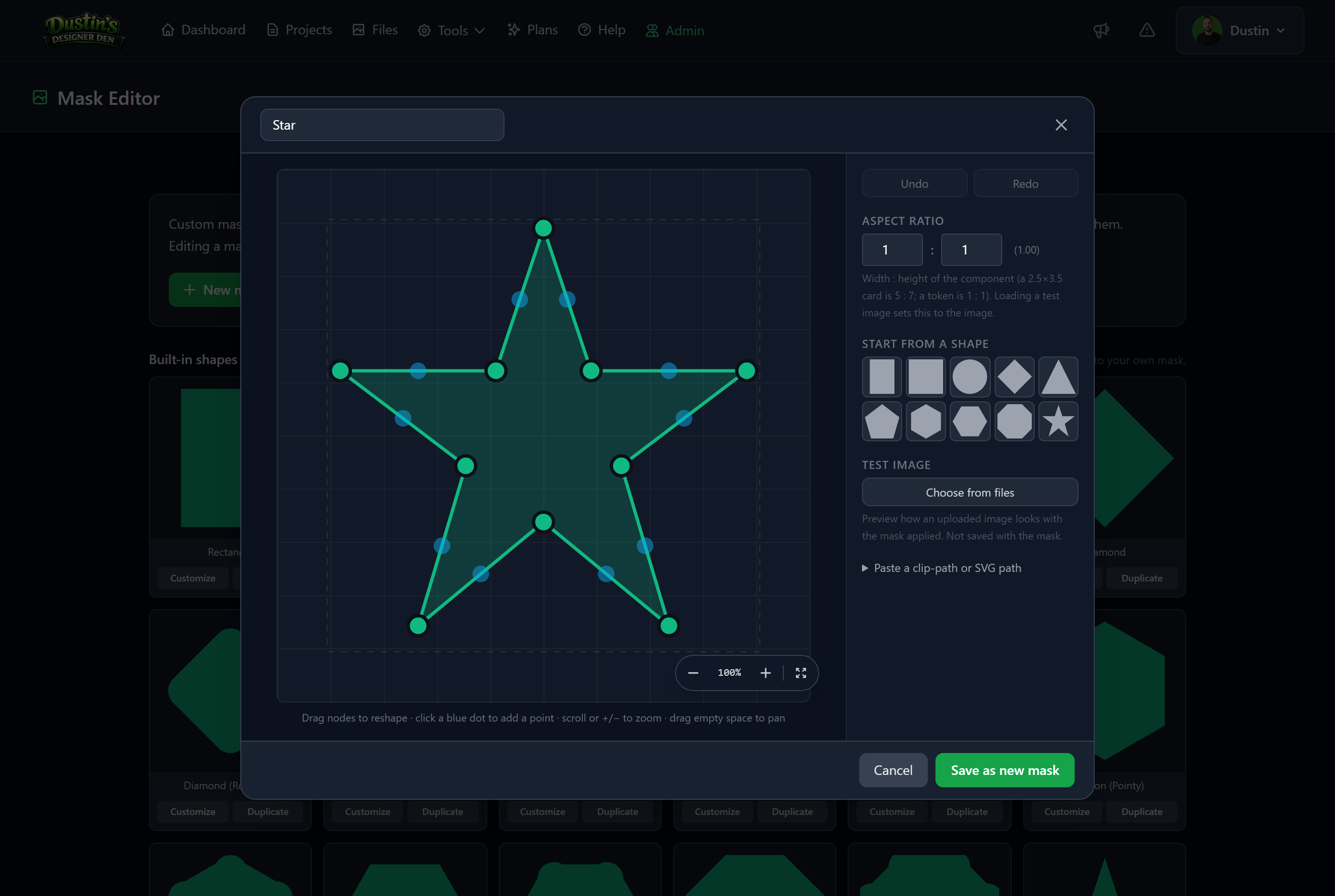Image resolution: width=1335 pixels, height=896 pixels.
Task: Open the Projects page
Action: [x=299, y=30]
